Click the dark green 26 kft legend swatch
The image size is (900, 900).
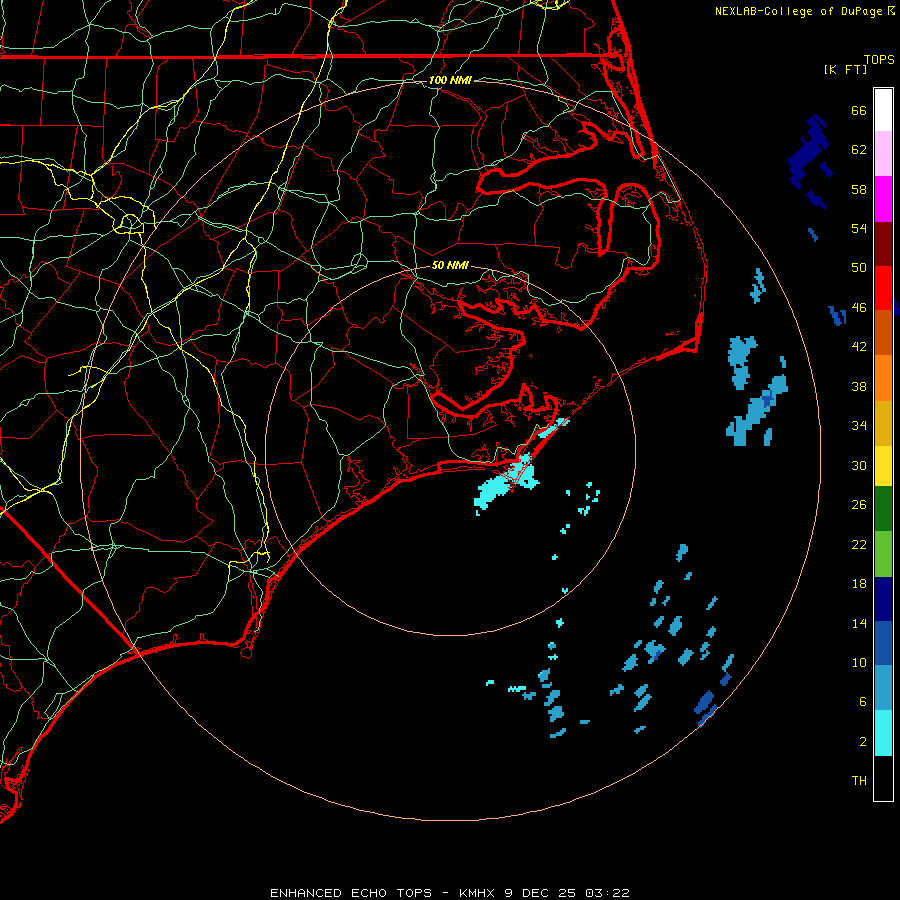tap(883, 509)
